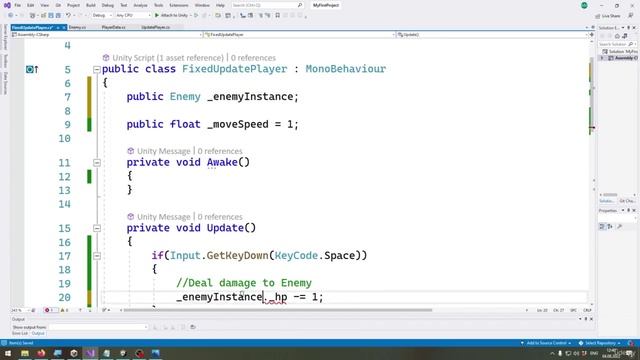Click the Visual Studio taskbar icon

[x=90, y=353]
